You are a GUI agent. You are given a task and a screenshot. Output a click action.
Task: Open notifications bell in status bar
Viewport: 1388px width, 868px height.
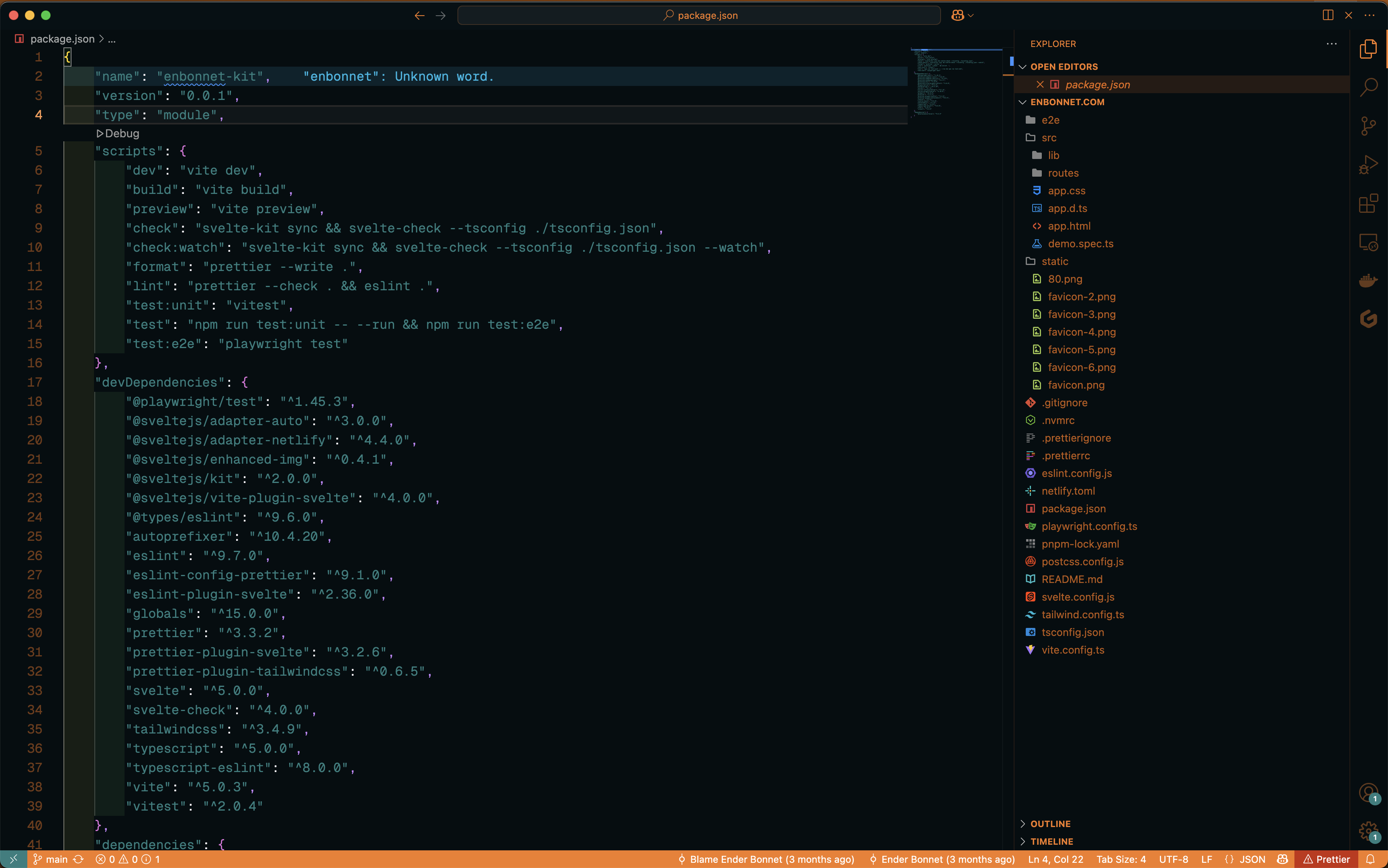pyautogui.click(x=1370, y=859)
